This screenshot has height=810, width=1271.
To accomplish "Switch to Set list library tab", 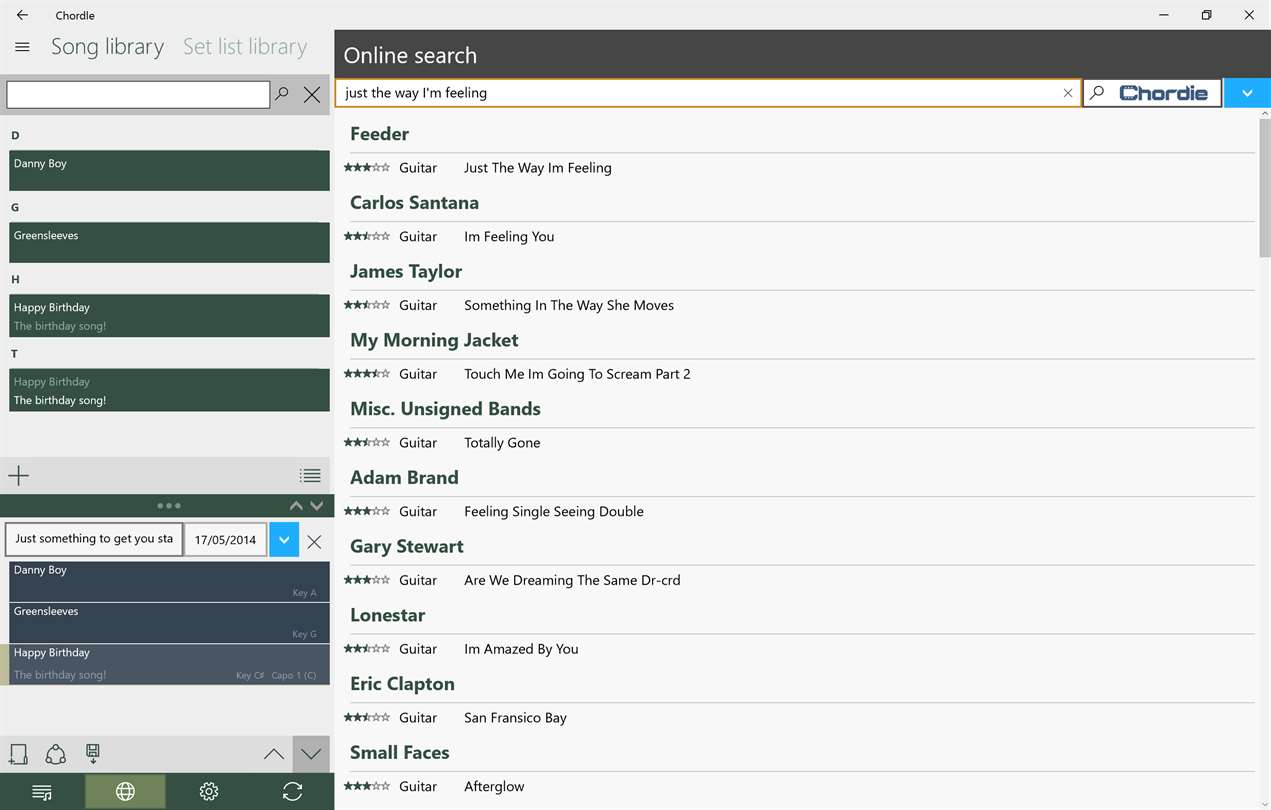I will click(x=245, y=47).
